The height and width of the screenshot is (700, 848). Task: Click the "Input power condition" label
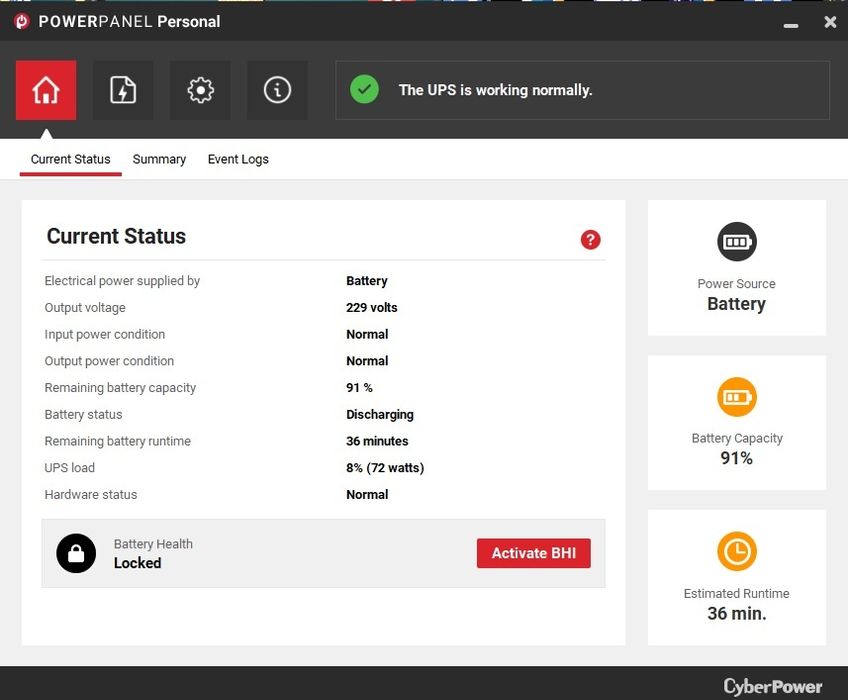(x=105, y=334)
